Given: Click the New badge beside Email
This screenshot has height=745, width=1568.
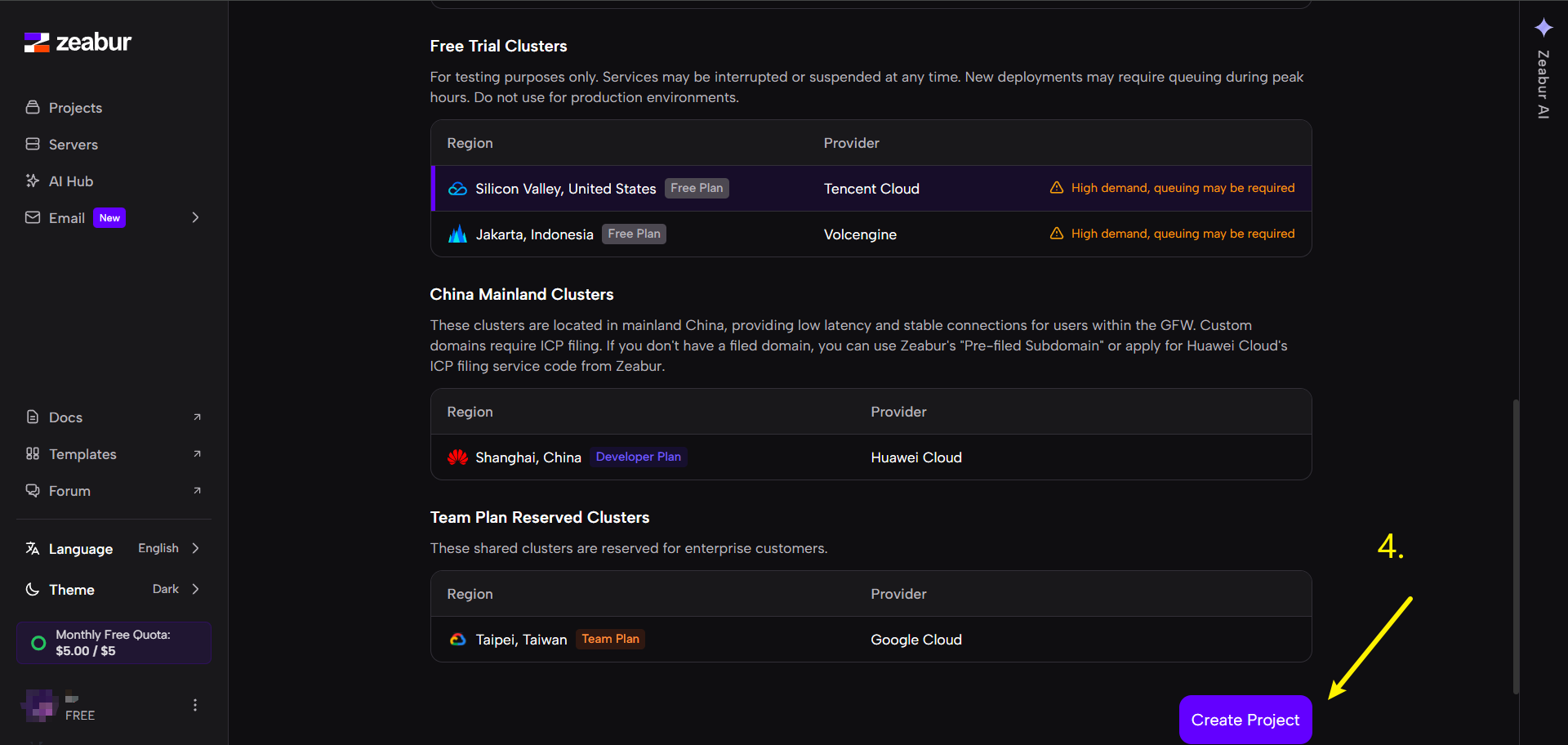Looking at the screenshot, I should [109, 218].
